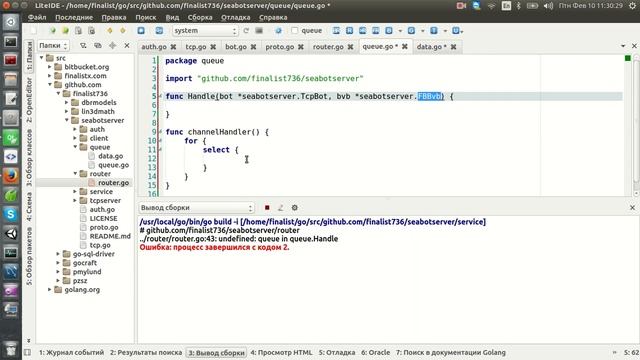640x360 pixels.
Task: Open the Обзор классов side tab
Action: [29, 158]
